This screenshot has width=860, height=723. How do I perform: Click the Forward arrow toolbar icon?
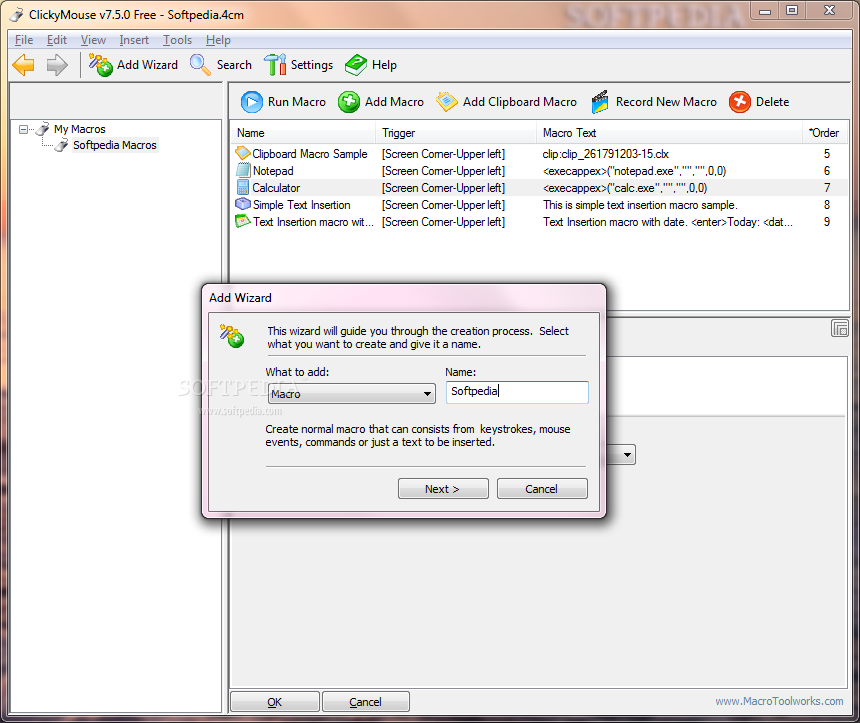(x=57, y=65)
